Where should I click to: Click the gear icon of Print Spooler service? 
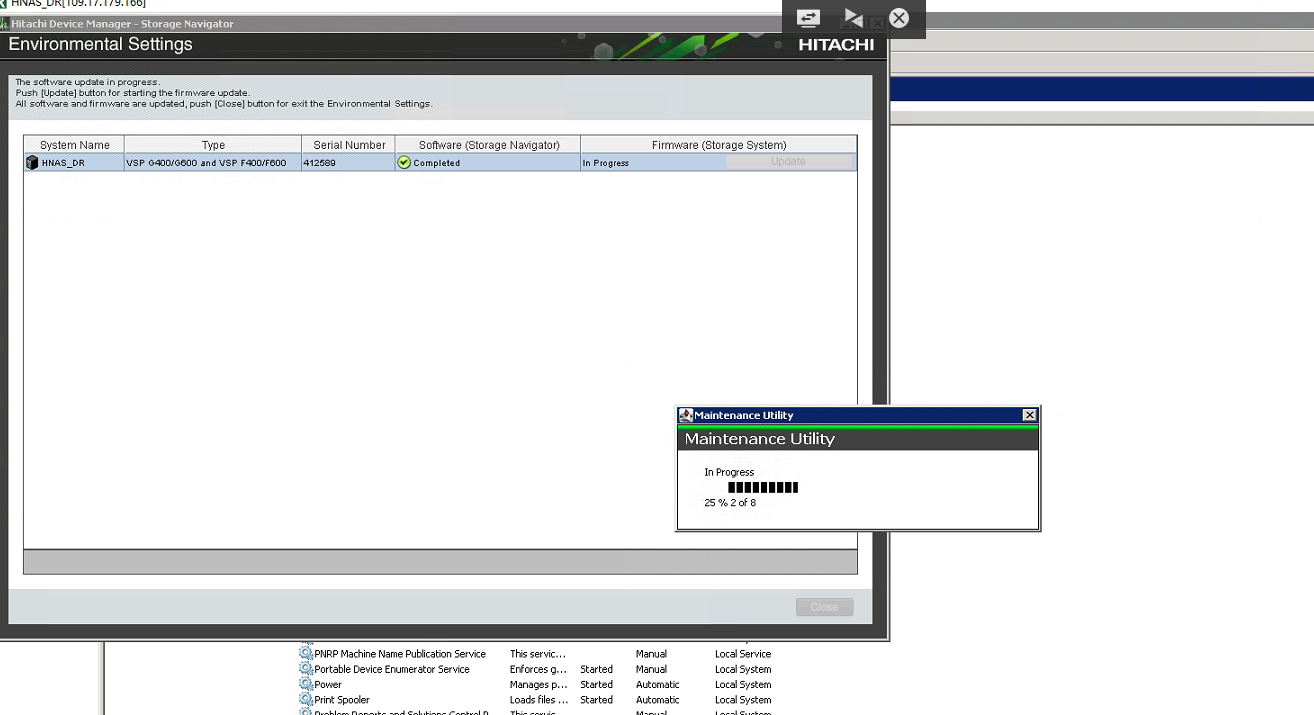[306, 700]
